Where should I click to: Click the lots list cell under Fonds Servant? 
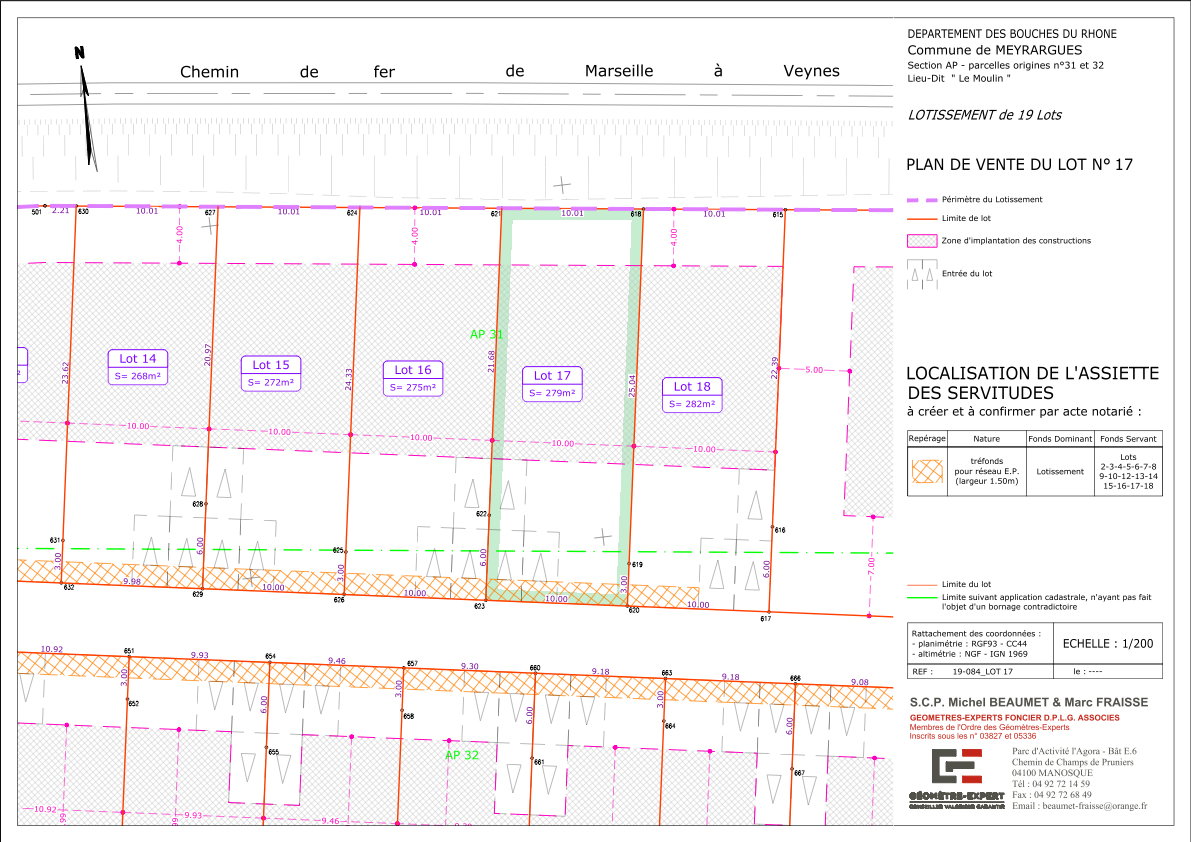pyautogui.click(x=1129, y=471)
